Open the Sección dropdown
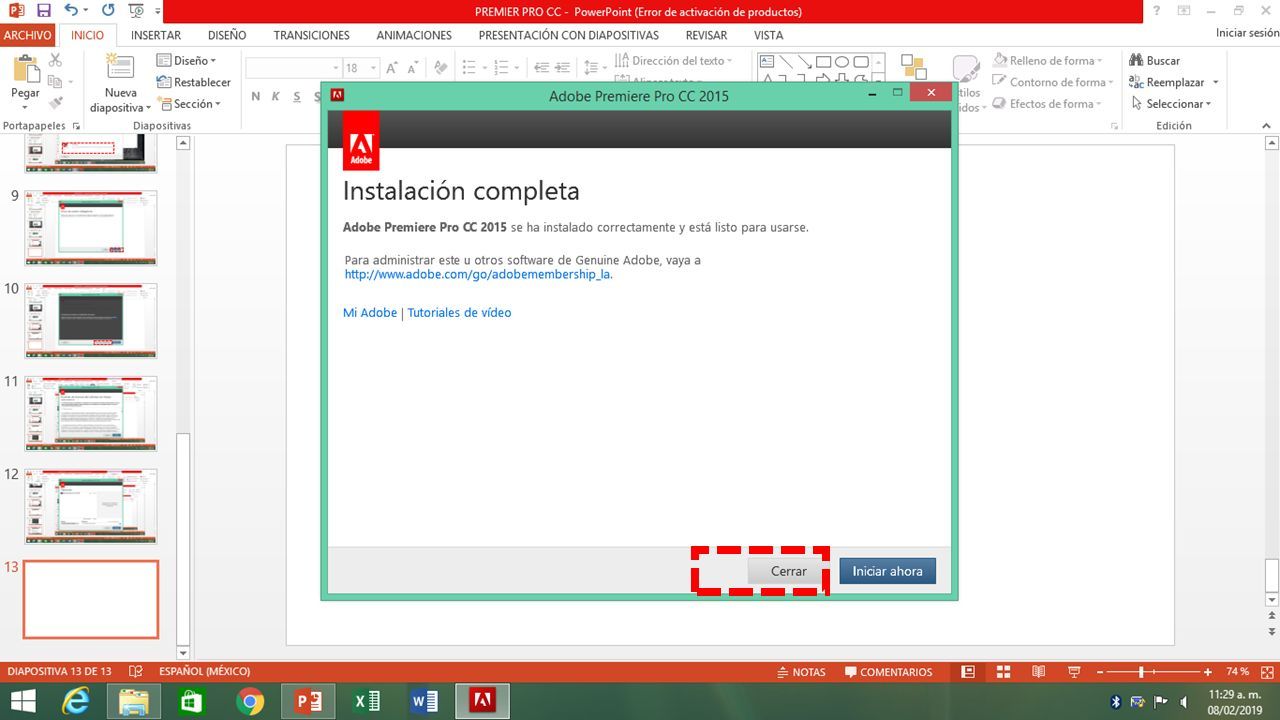 coord(190,103)
